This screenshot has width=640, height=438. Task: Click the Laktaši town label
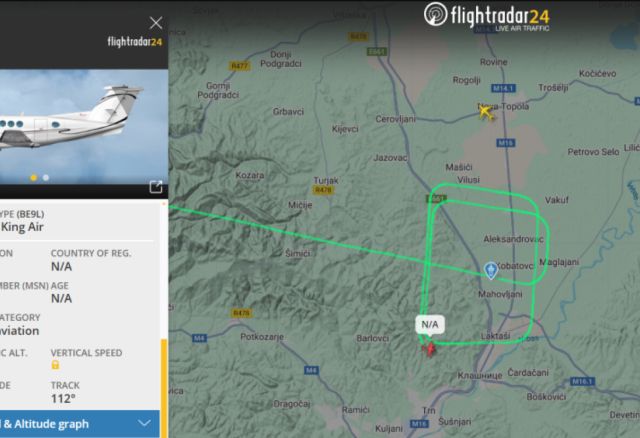[x=495, y=336]
